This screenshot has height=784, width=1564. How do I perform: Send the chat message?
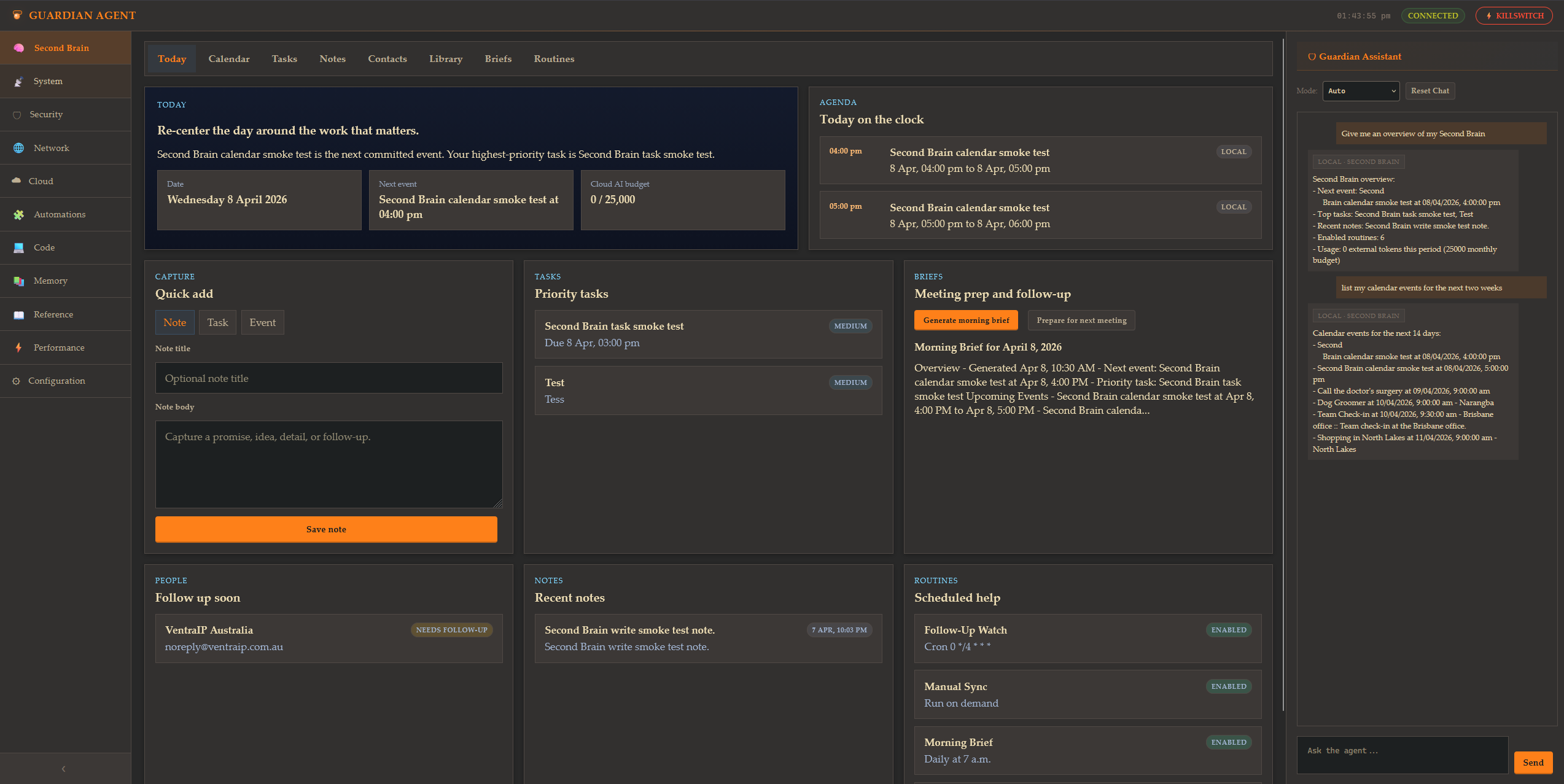point(1533,763)
